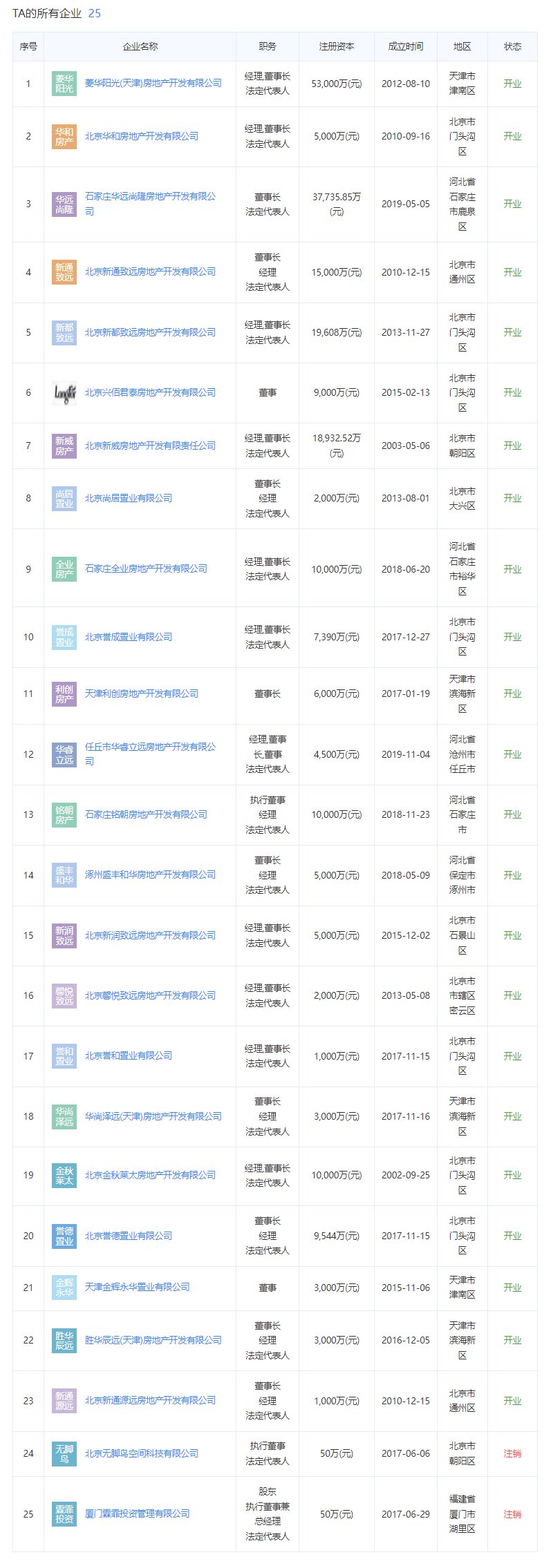This screenshot has height=1568, width=553.
Task: Open 北京新润致远房地产开发有限公司 link
Action: [x=150, y=935]
